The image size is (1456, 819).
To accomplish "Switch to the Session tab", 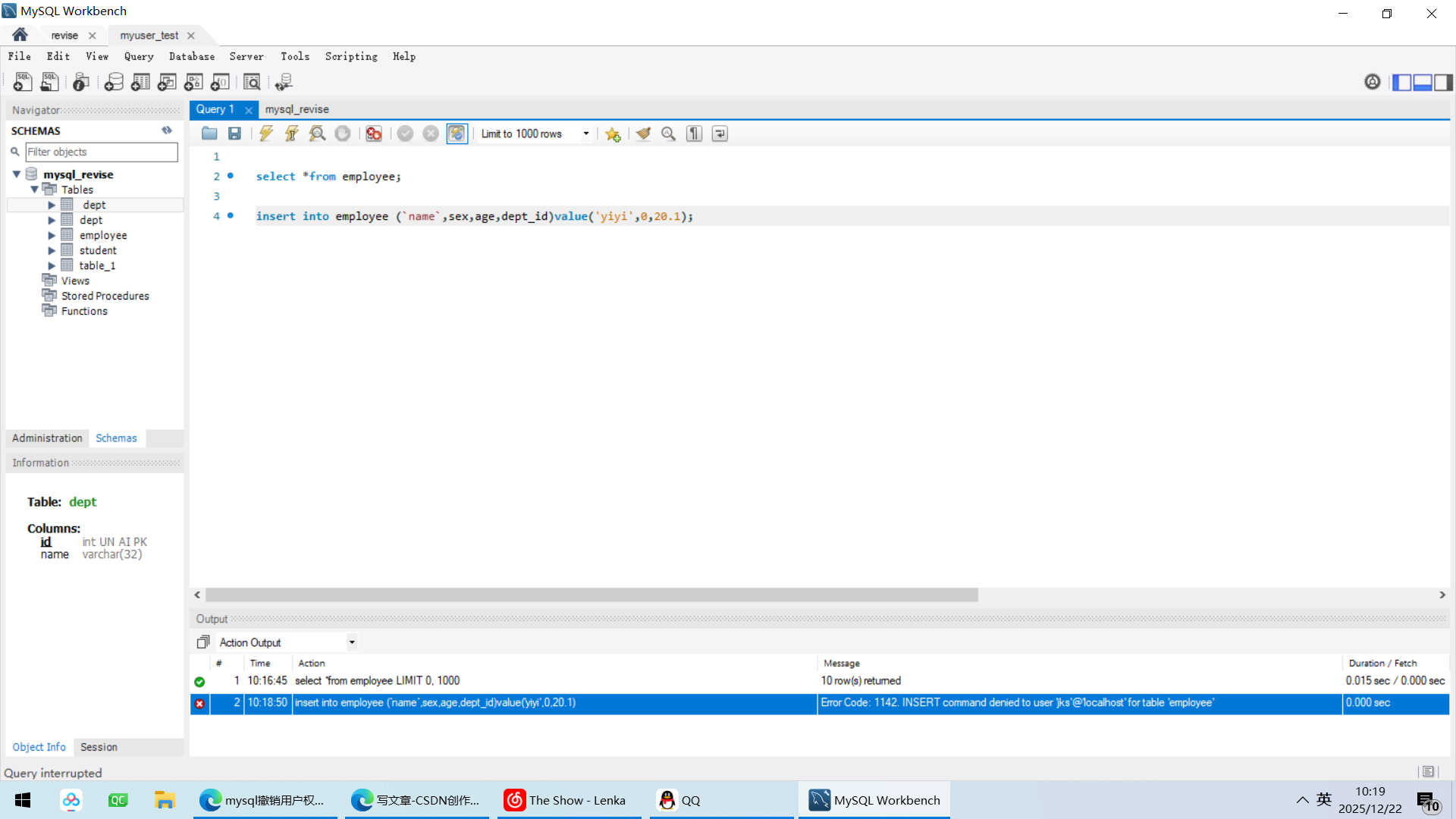I will [99, 747].
